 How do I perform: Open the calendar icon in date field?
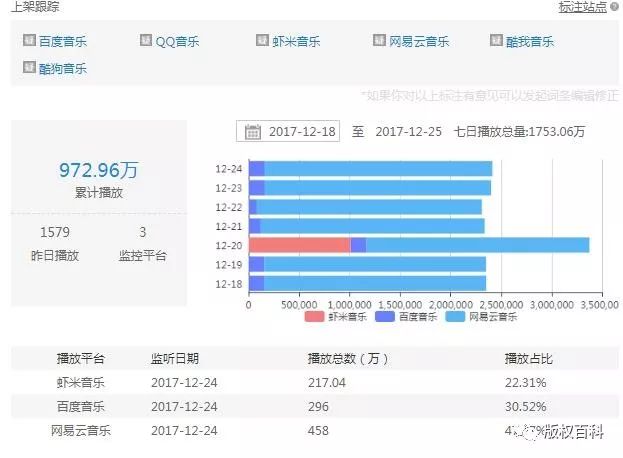253,131
